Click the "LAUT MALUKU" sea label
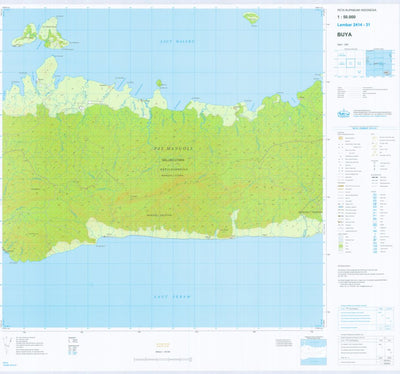Image resolution: width=400 pixels, height=374 pixels. pyautogui.click(x=177, y=42)
